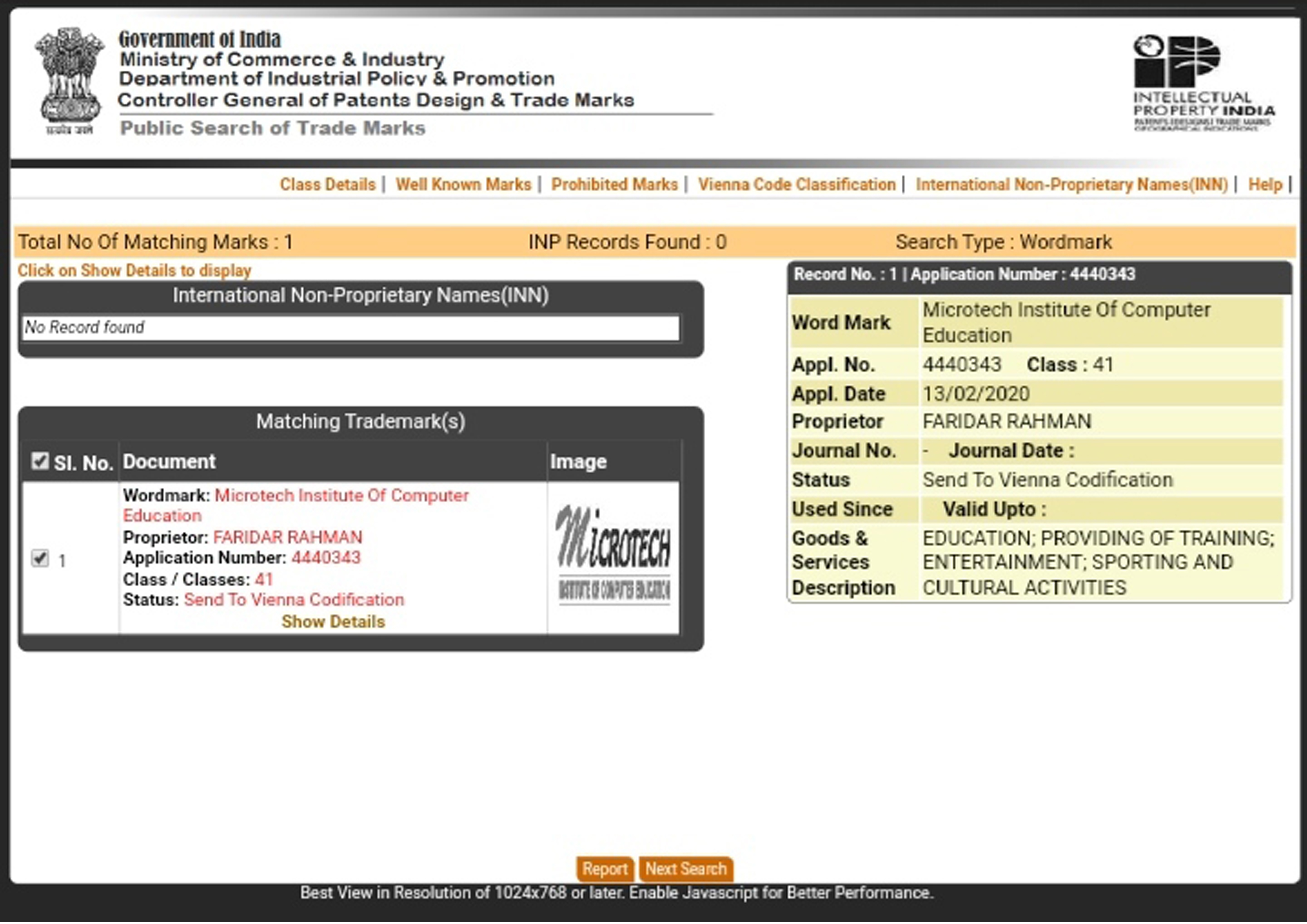
Task: Uncheck the checkbox for record row 1
Action: 40,559
